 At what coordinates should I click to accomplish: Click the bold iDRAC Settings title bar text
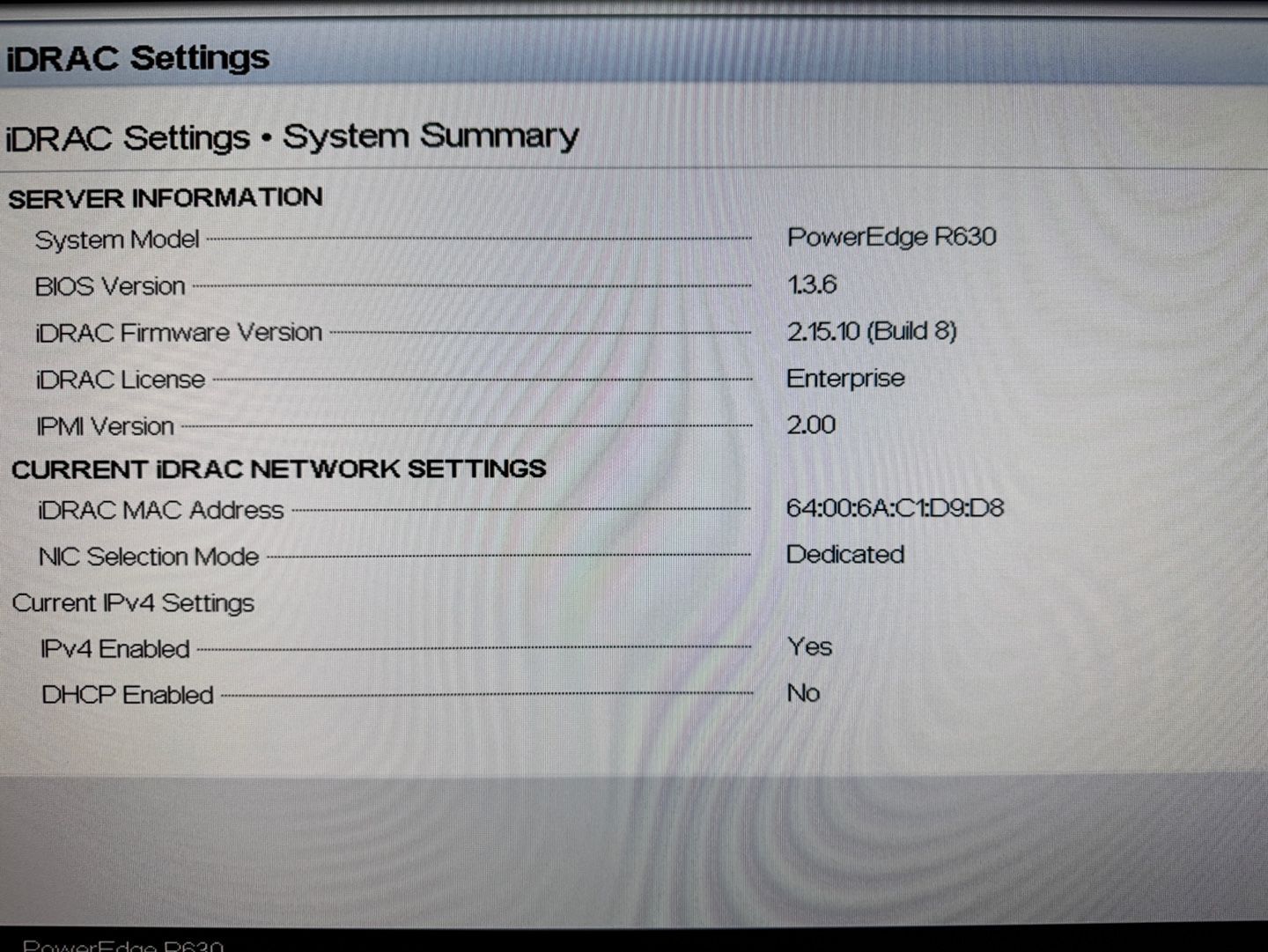click(138, 58)
